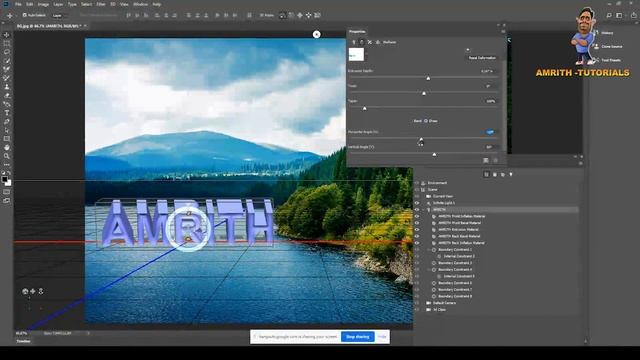Image resolution: width=640 pixels, height=360 pixels.
Task: Open the Edit menu
Action: 29,4
